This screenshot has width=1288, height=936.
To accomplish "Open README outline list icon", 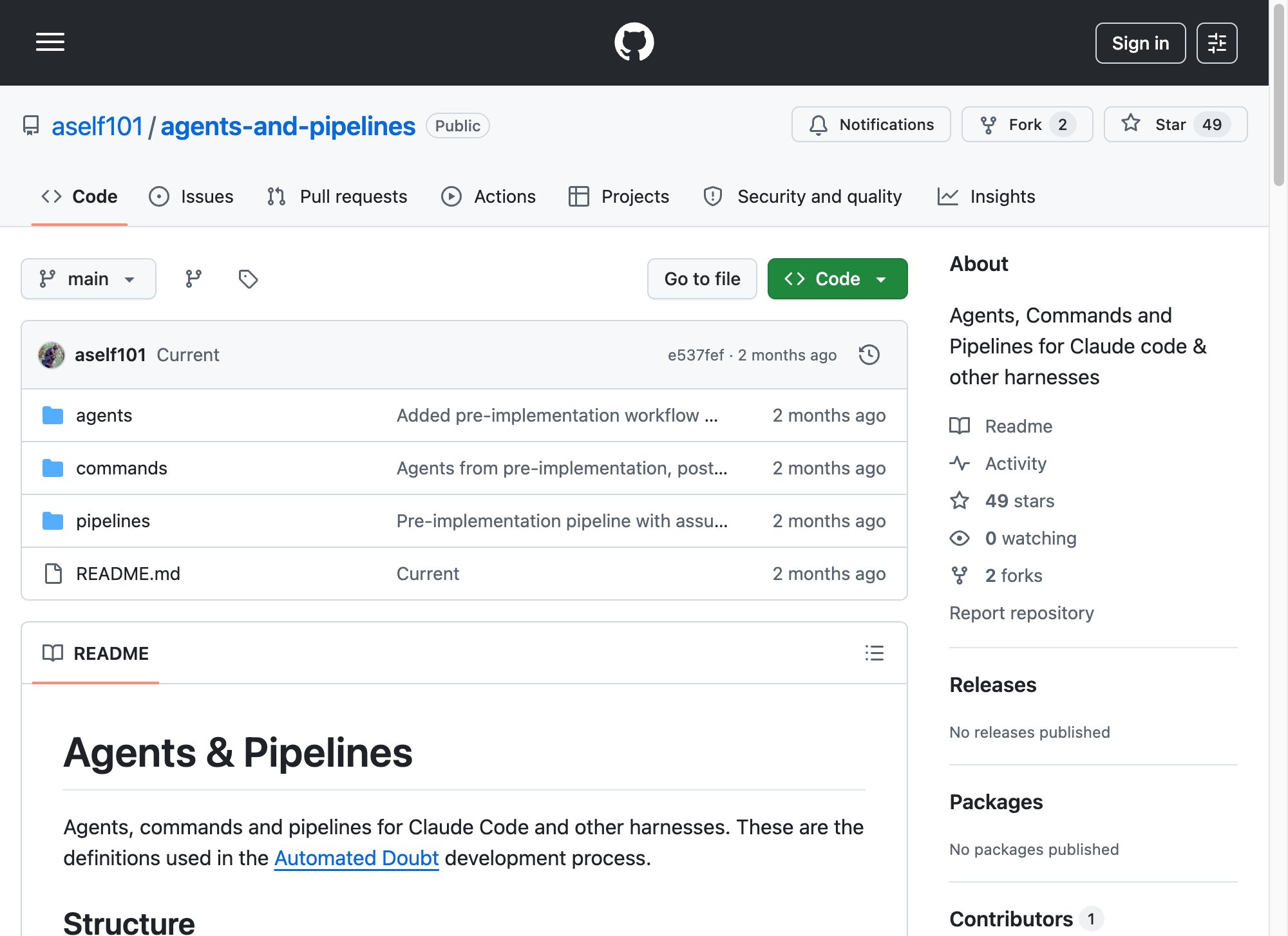I will point(874,653).
